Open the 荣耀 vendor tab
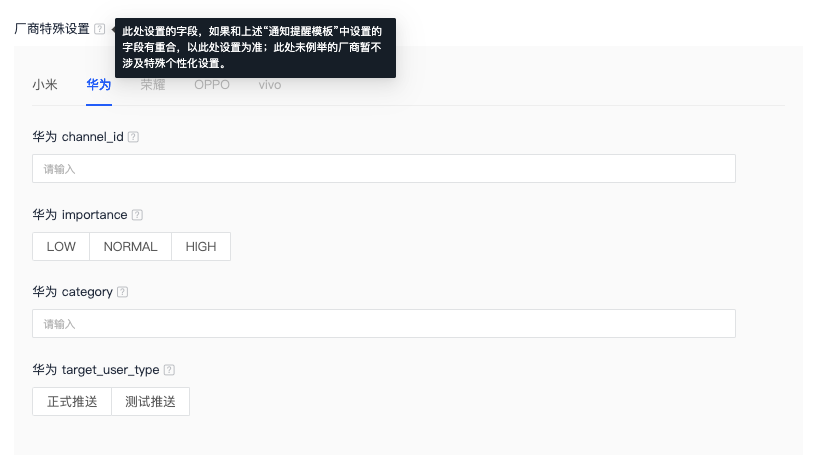Image resolution: width=826 pixels, height=473 pixels. (153, 85)
